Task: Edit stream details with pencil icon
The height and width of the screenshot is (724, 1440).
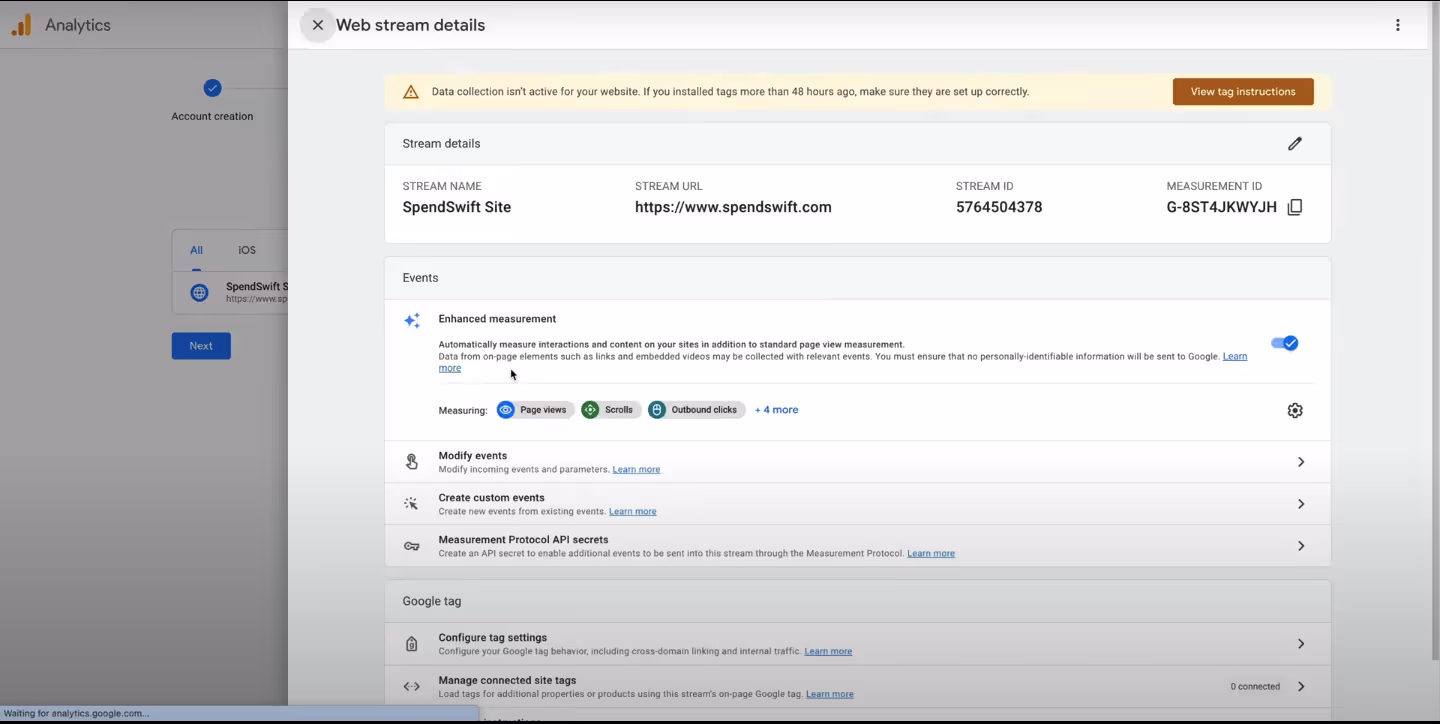Action: [x=1295, y=144]
